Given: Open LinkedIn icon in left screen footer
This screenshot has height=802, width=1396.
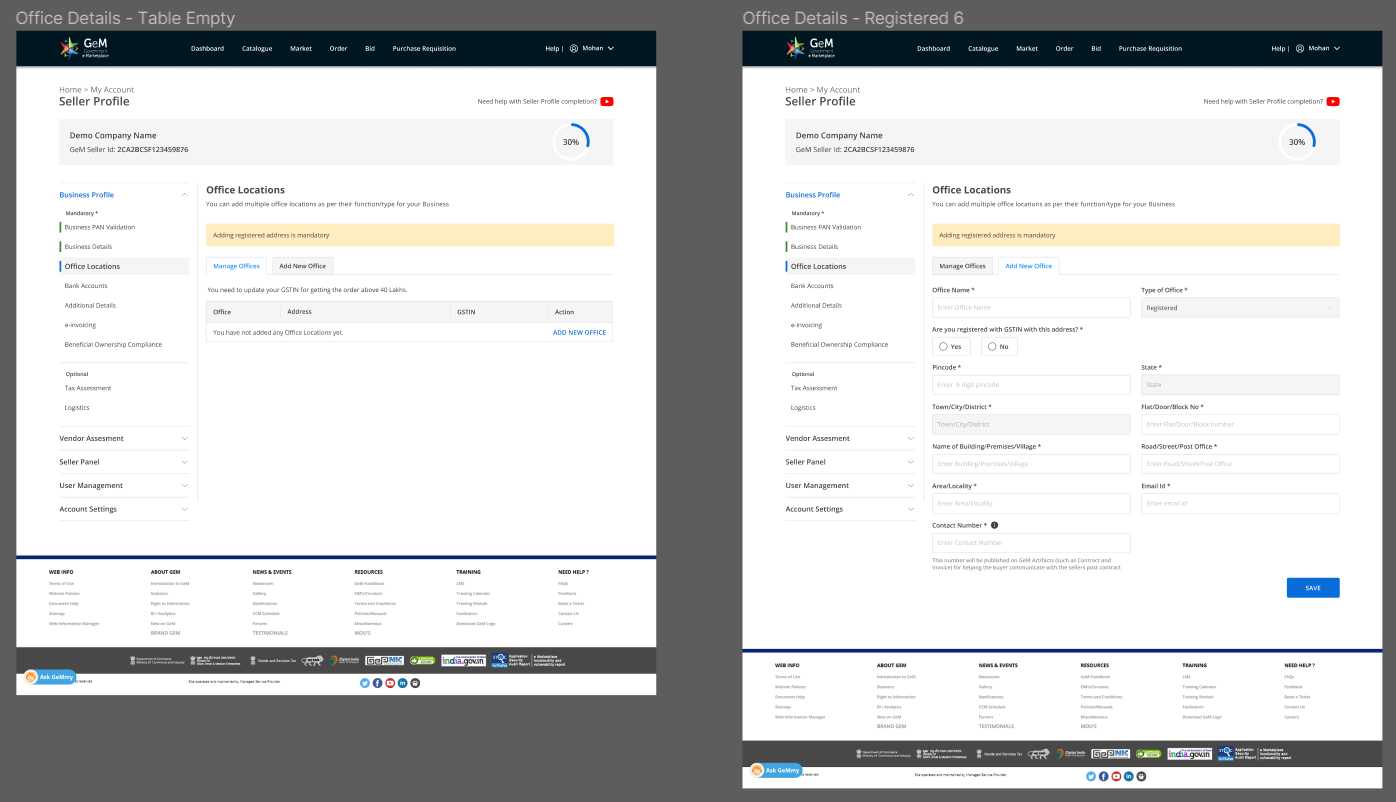Looking at the screenshot, I should (403, 683).
